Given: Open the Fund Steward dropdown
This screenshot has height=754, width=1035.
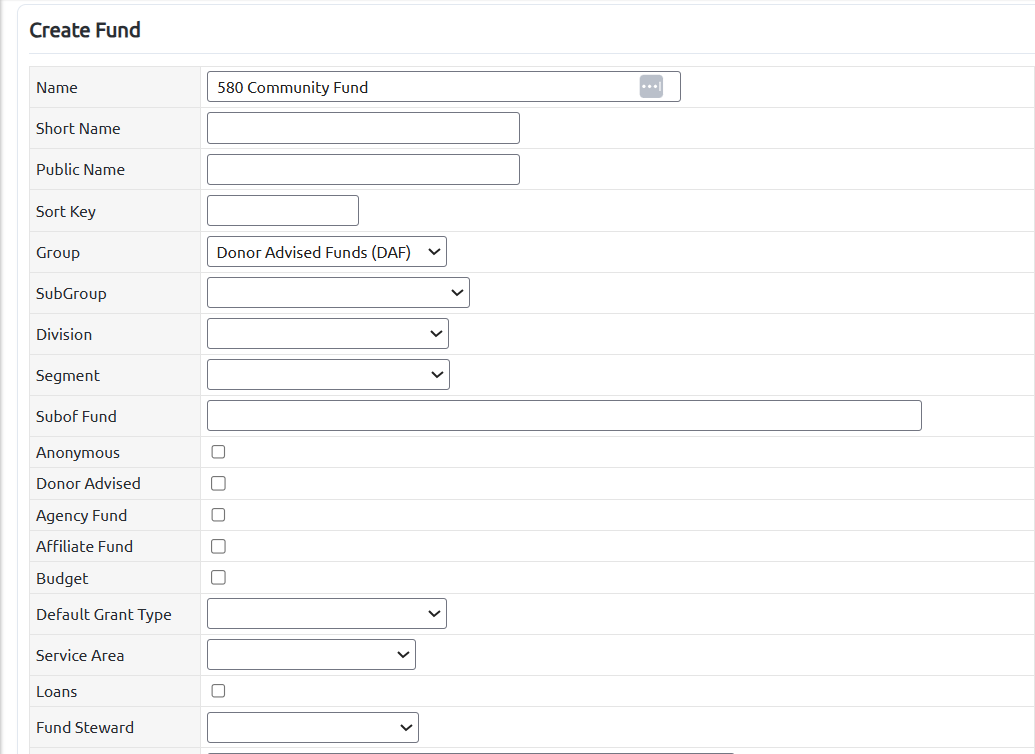Looking at the screenshot, I should (313, 727).
